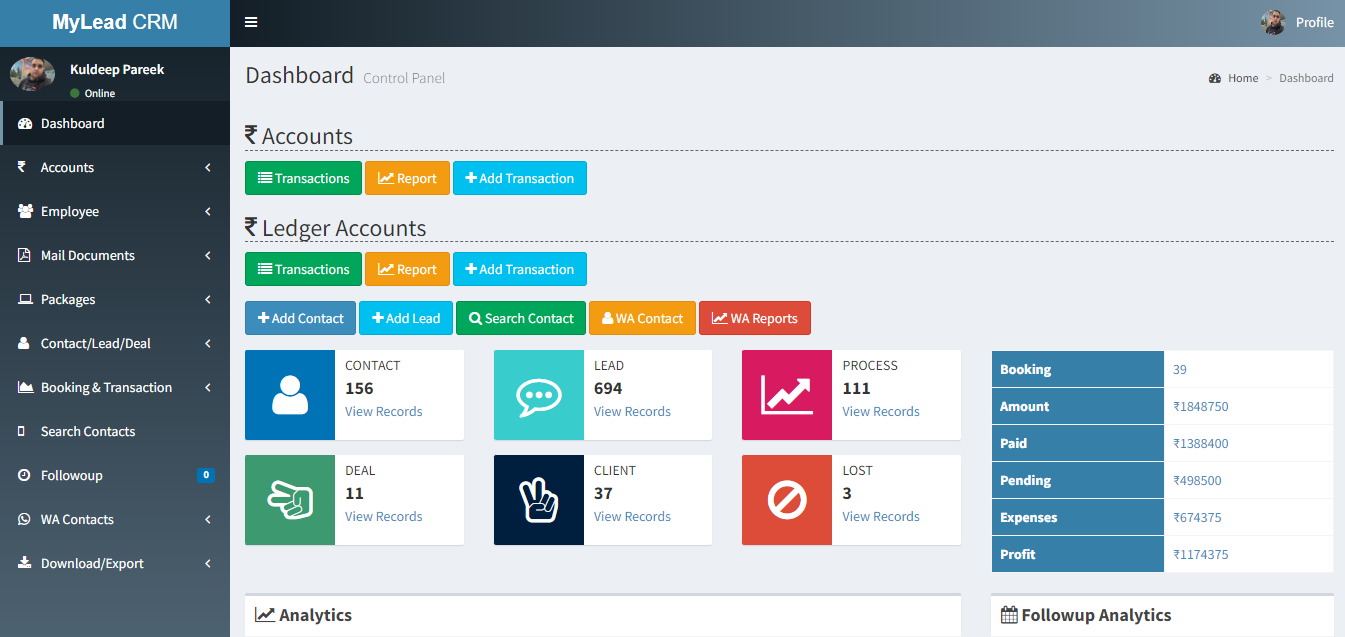The height and width of the screenshot is (637, 1345).
Task: View Records for Lead card
Action: [632, 412]
